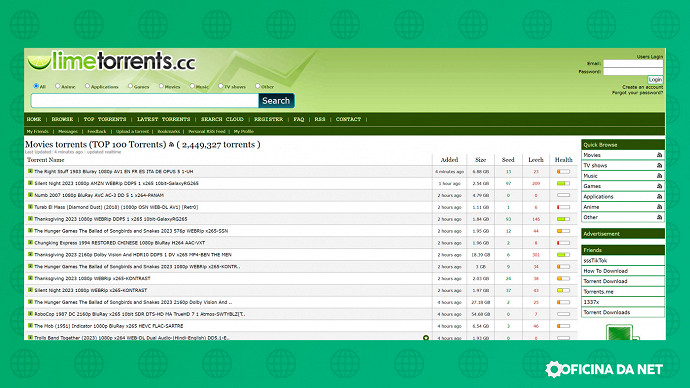The height and width of the screenshot is (388, 690).
Task: Click RSS icon in Quick Browse Music row
Action: point(659,176)
